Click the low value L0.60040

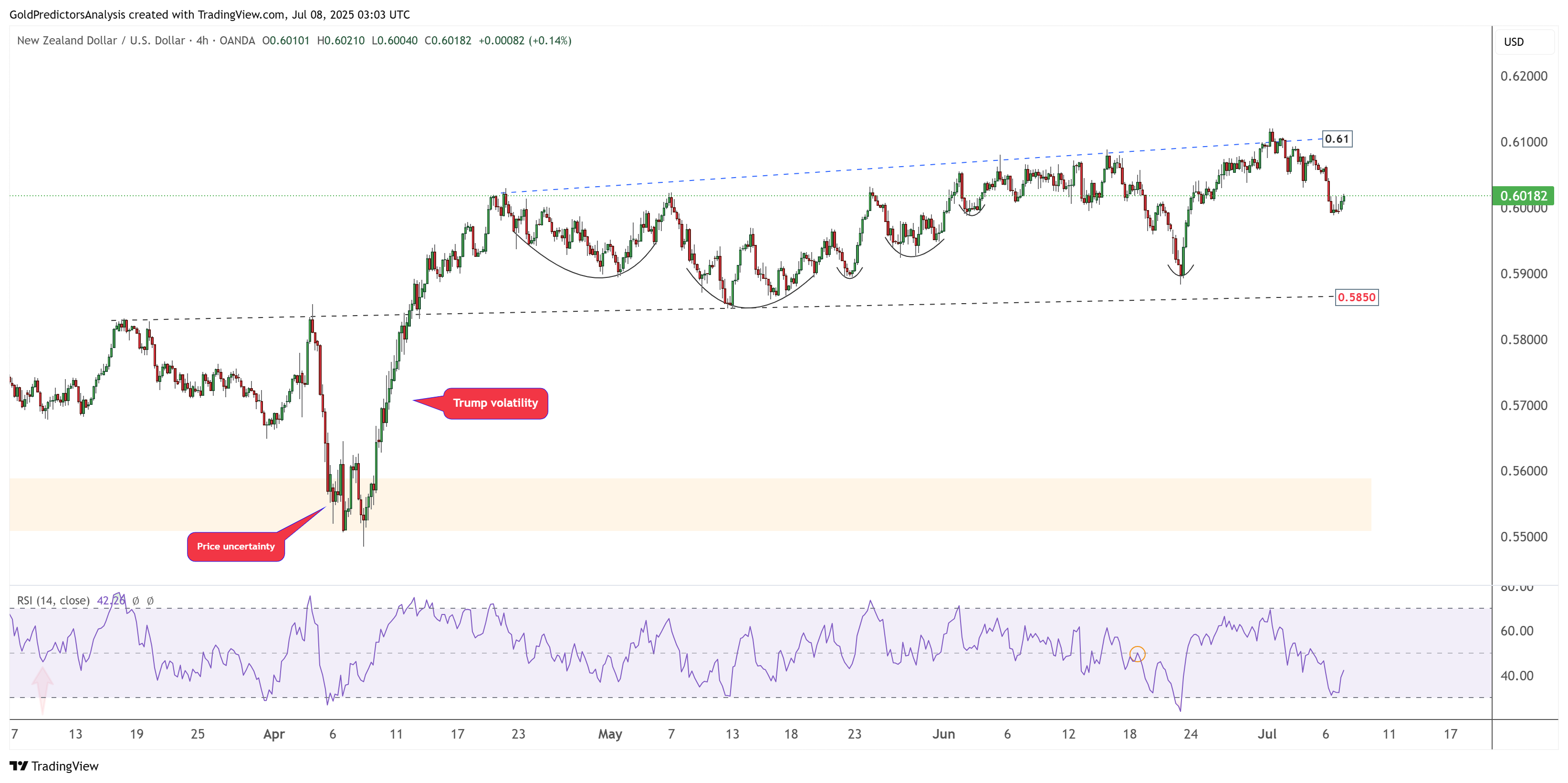(395, 40)
